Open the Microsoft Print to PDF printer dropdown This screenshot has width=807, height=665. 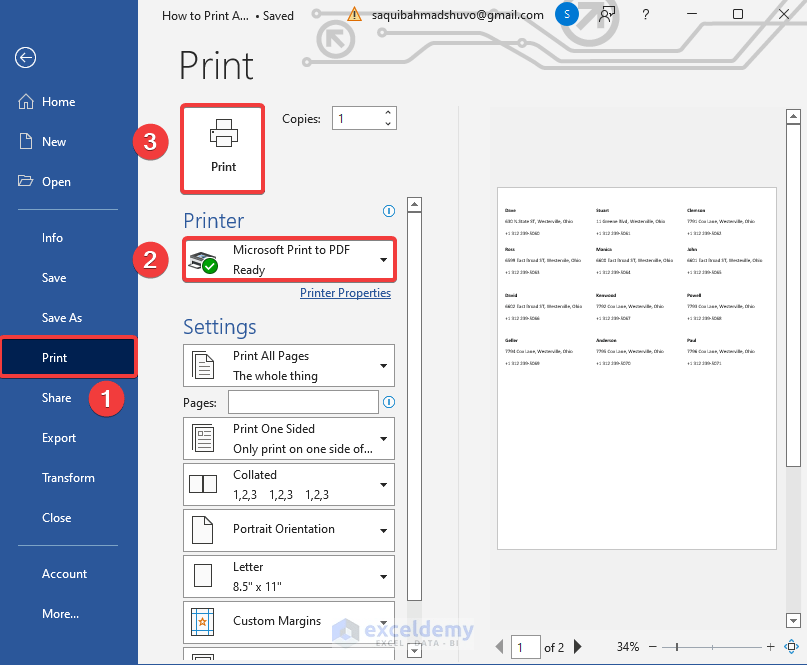click(289, 260)
